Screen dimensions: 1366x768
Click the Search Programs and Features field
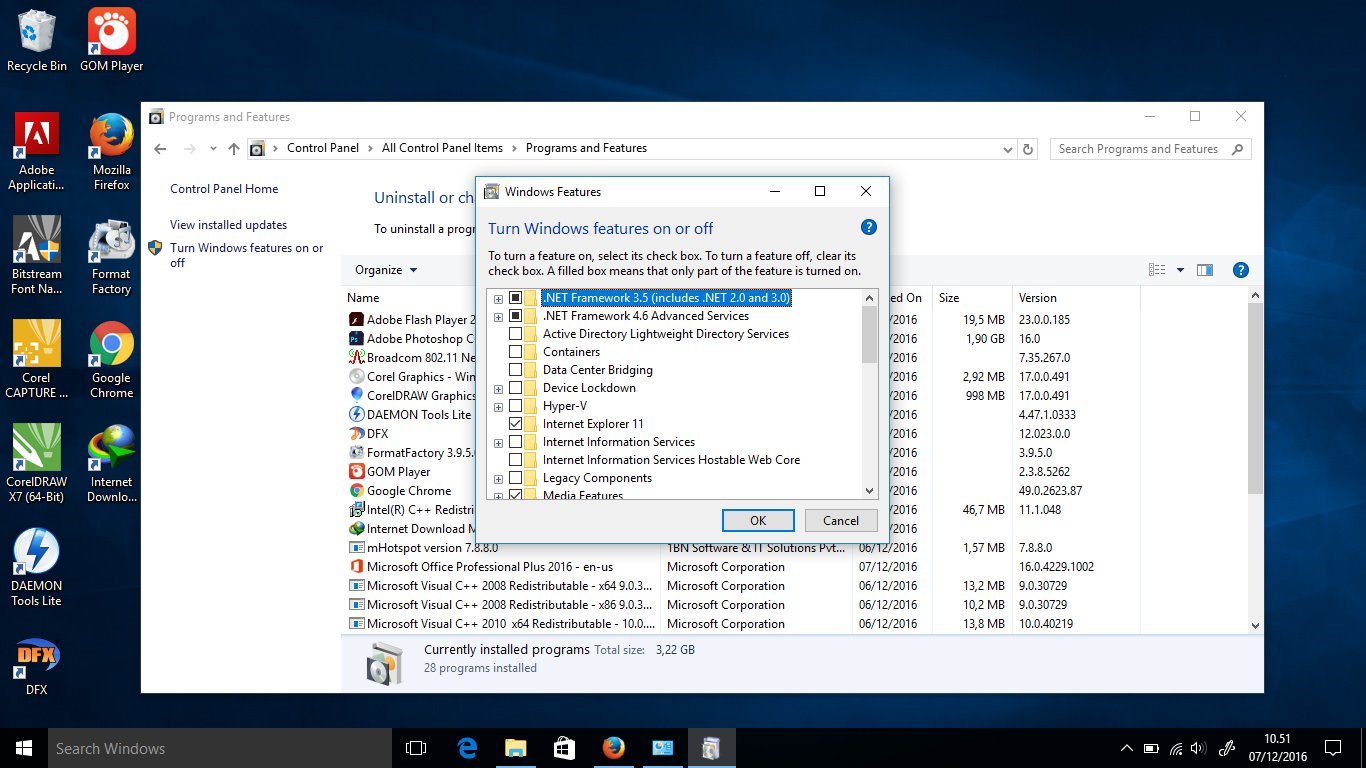click(x=1150, y=149)
